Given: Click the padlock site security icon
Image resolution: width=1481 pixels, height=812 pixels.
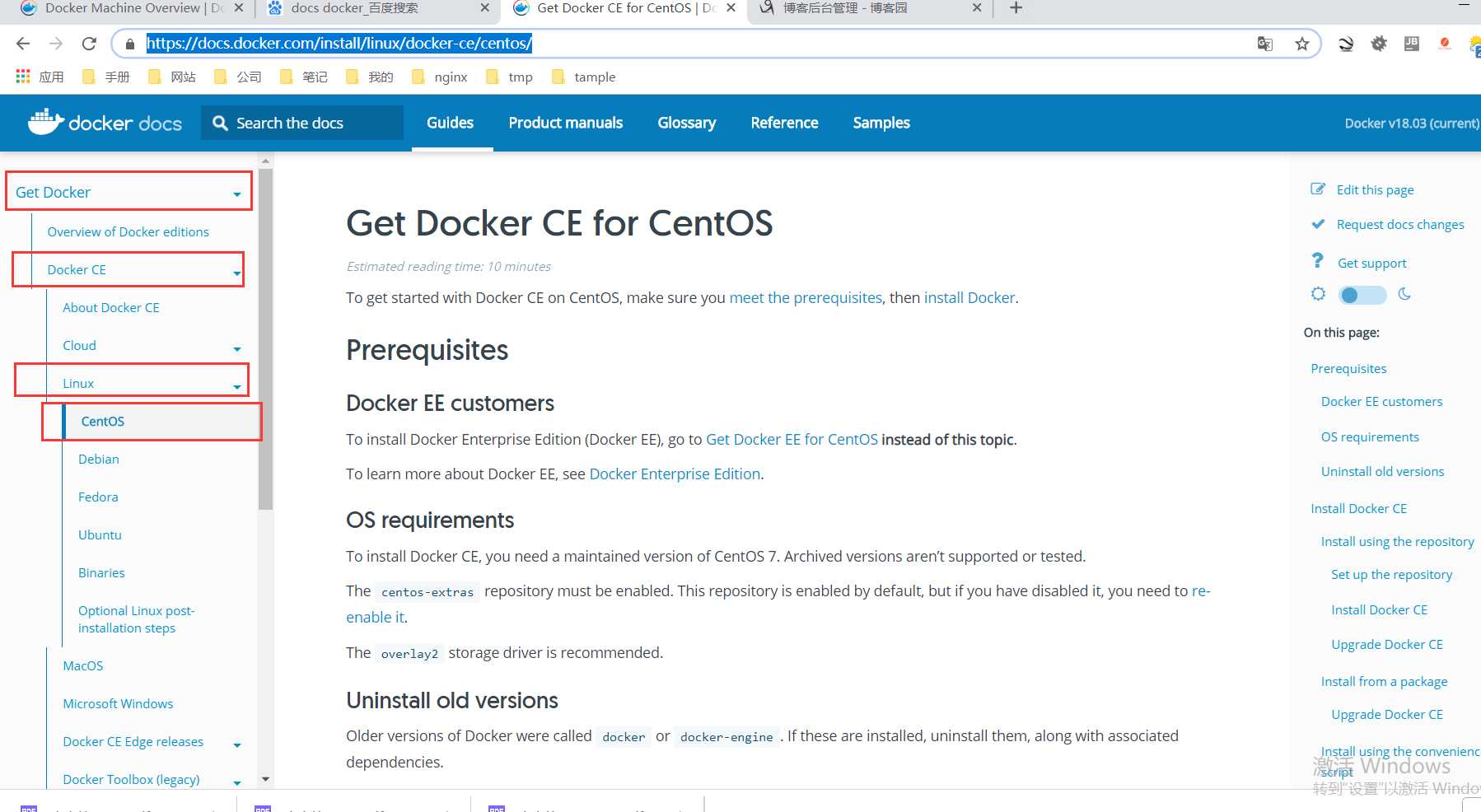Looking at the screenshot, I should (x=129, y=44).
